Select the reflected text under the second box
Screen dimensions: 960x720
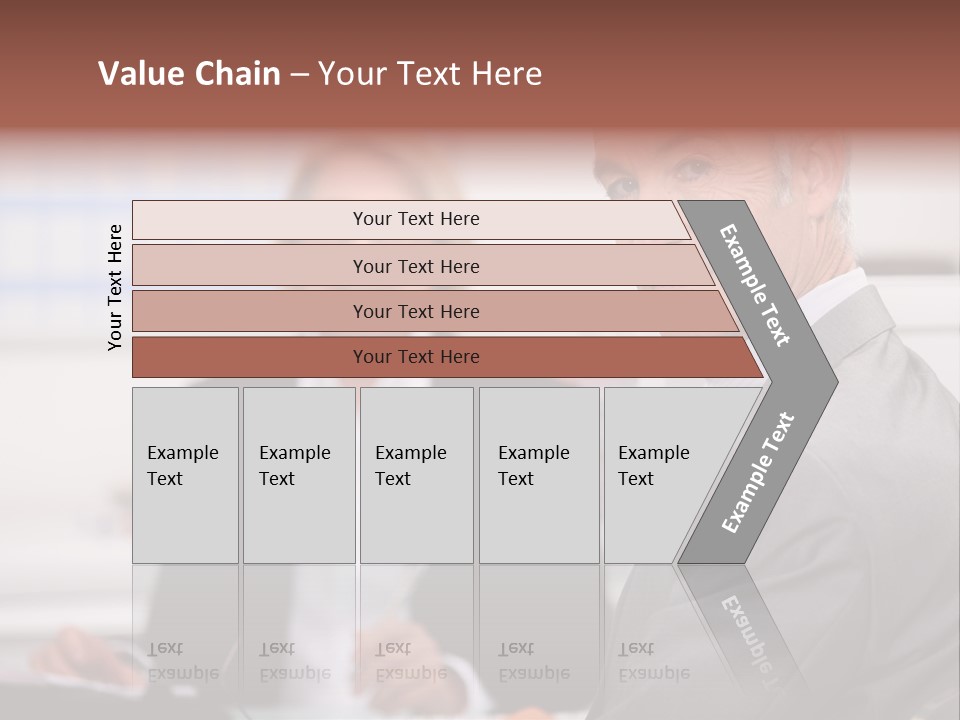(295, 661)
